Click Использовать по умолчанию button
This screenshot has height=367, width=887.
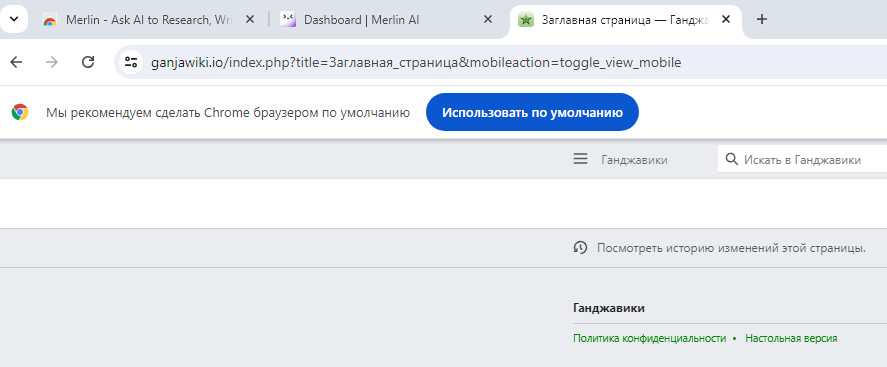(532, 112)
